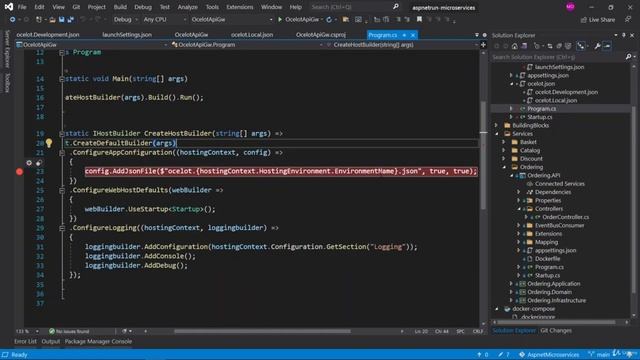Click the Save All toolbar icon
This screenshot has width=640, height=360.
(71, 19)
